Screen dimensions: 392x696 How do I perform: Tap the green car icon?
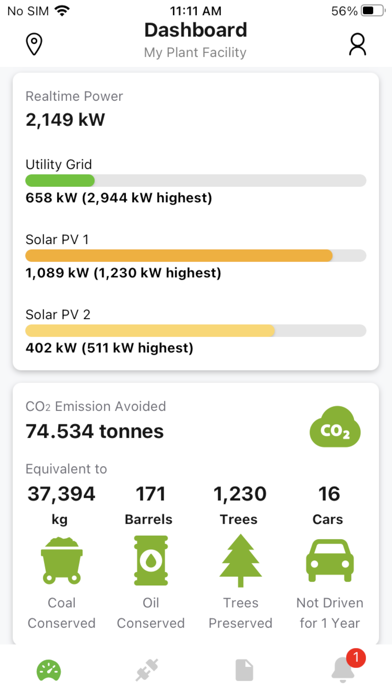point(330,560)
